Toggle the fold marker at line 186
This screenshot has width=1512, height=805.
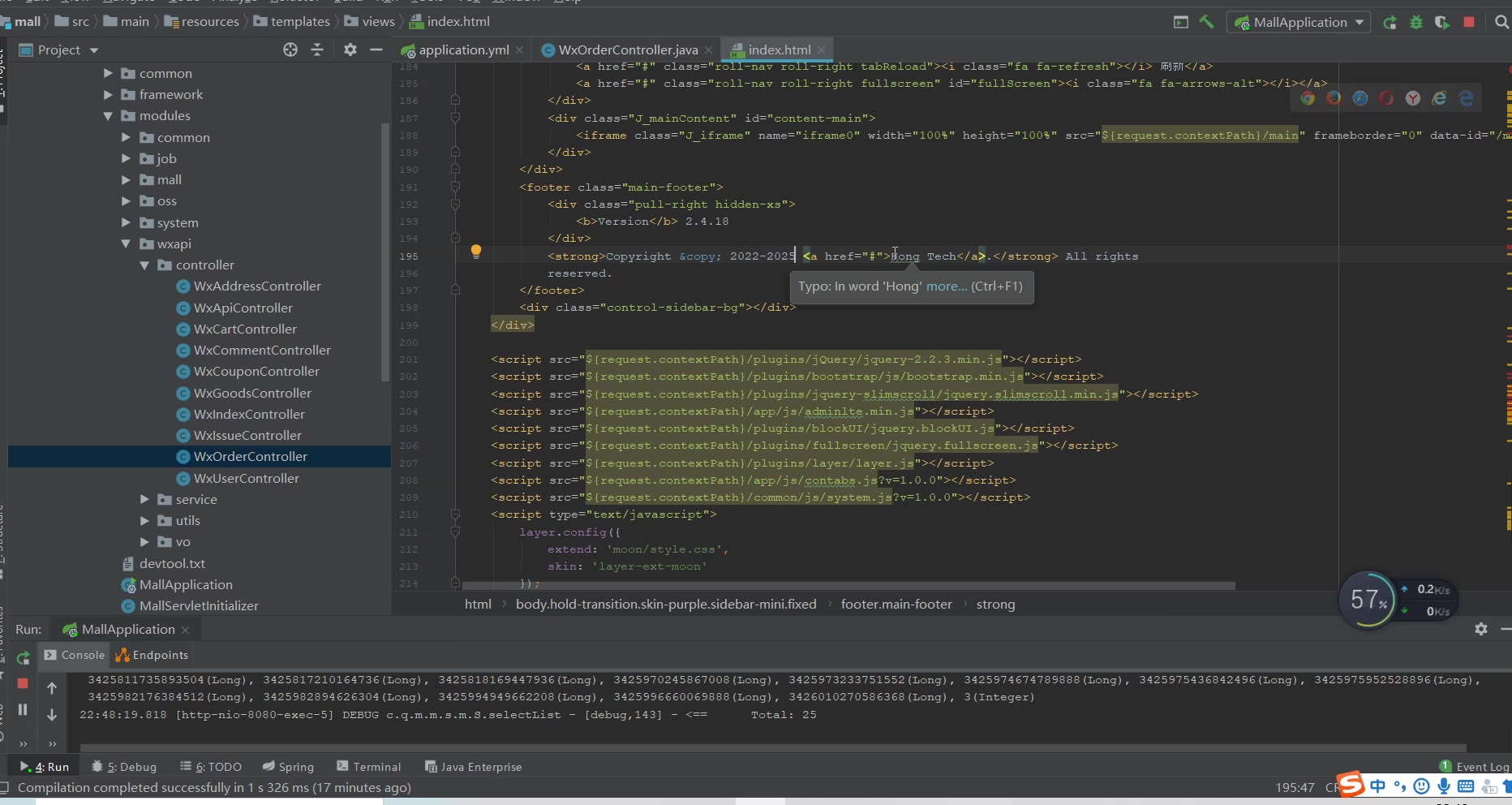pyautogui.click(x=455, y=101)
